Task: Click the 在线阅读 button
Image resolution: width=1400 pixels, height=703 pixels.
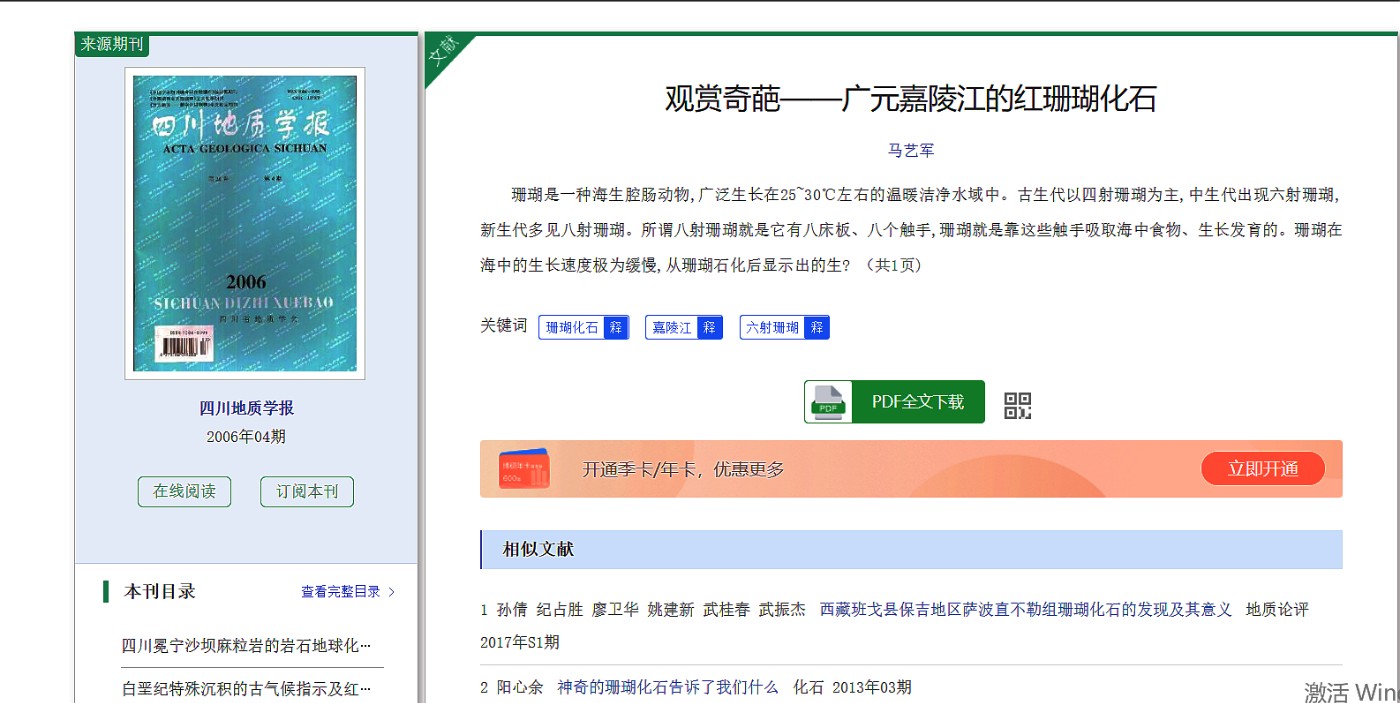Action: (x=184, y=492)
